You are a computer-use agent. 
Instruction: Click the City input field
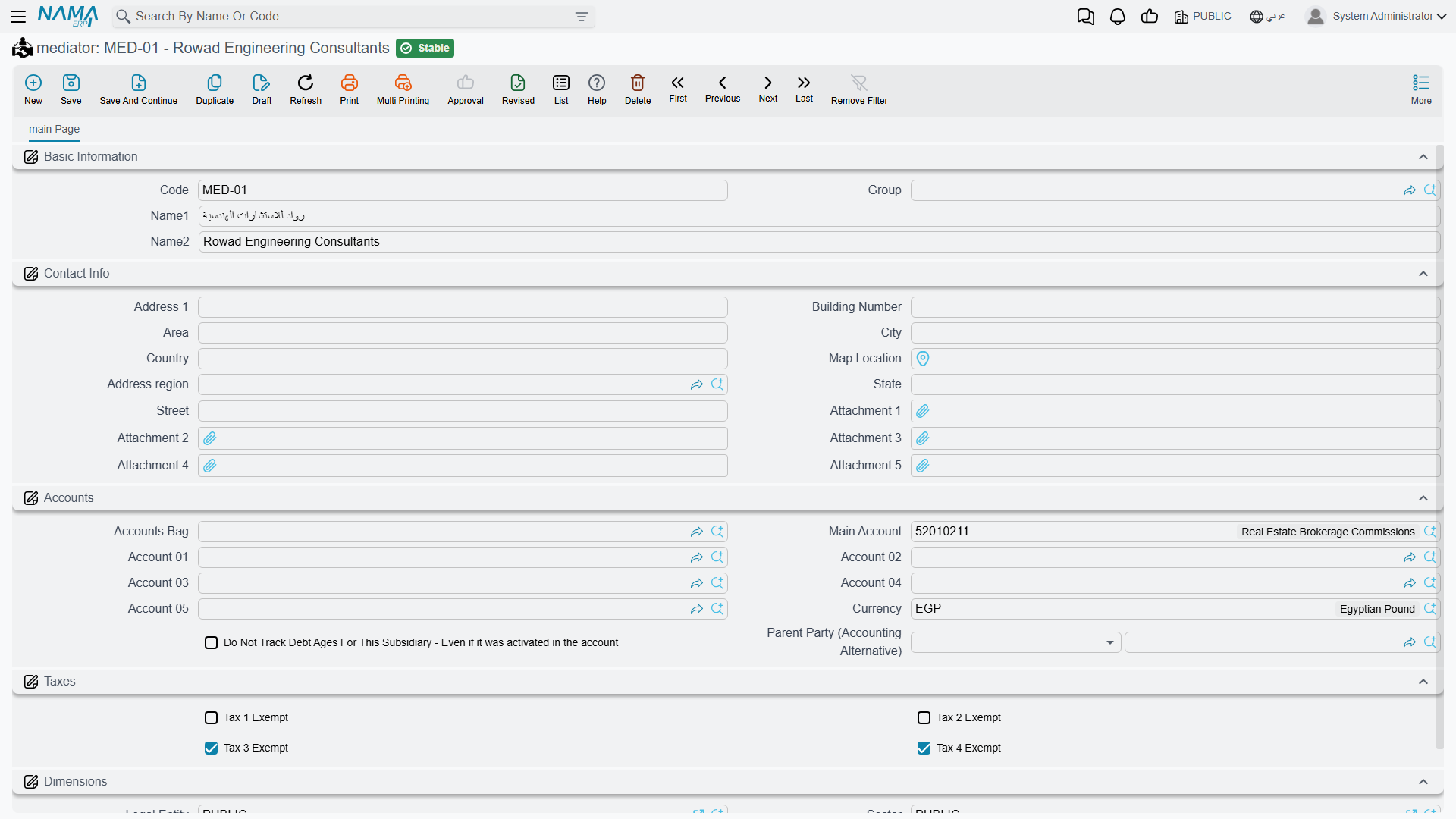[x=1175, y=333]
